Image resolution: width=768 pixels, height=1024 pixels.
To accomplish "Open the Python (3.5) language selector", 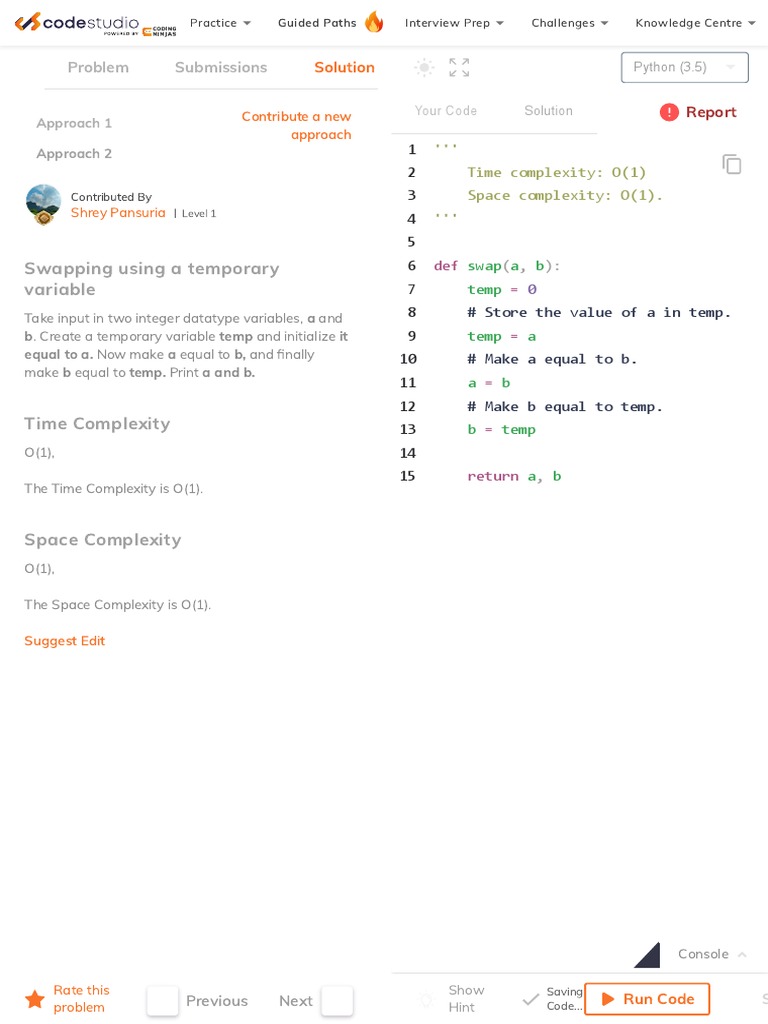I will [685, 67].
